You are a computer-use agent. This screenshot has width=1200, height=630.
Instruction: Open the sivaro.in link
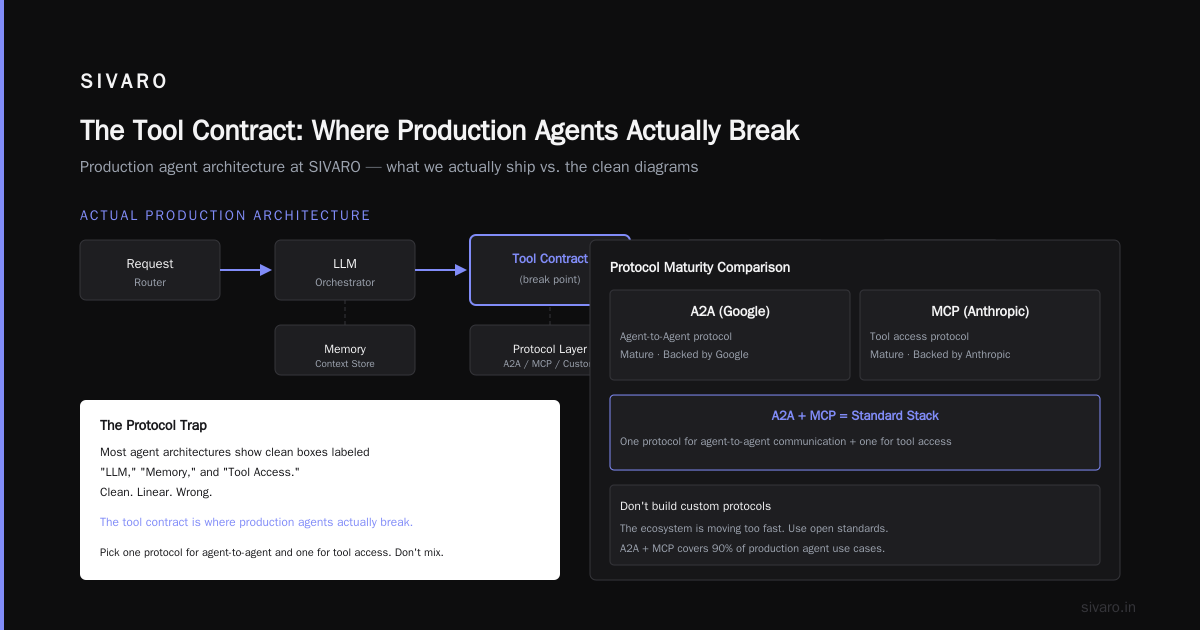click(1108, 607)
